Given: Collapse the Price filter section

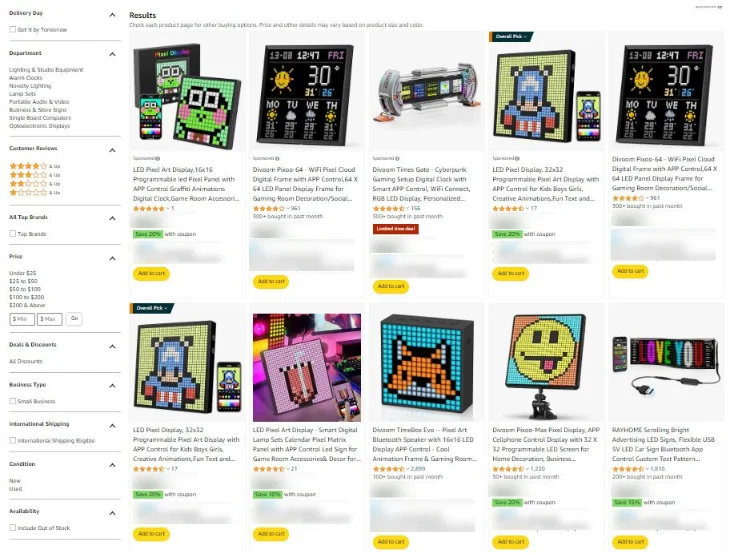Looking at the screenshot, I should point(112,258).
